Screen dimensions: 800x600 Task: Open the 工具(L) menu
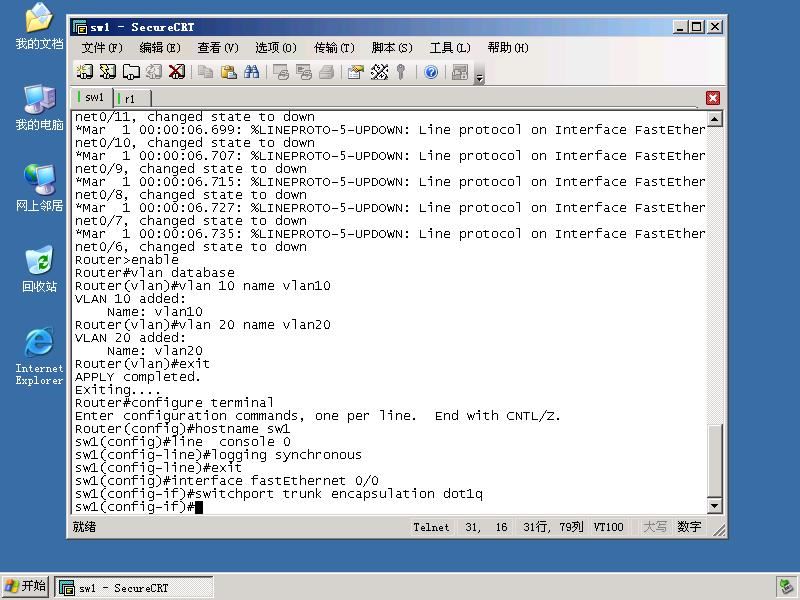click(x=449, y=48)
